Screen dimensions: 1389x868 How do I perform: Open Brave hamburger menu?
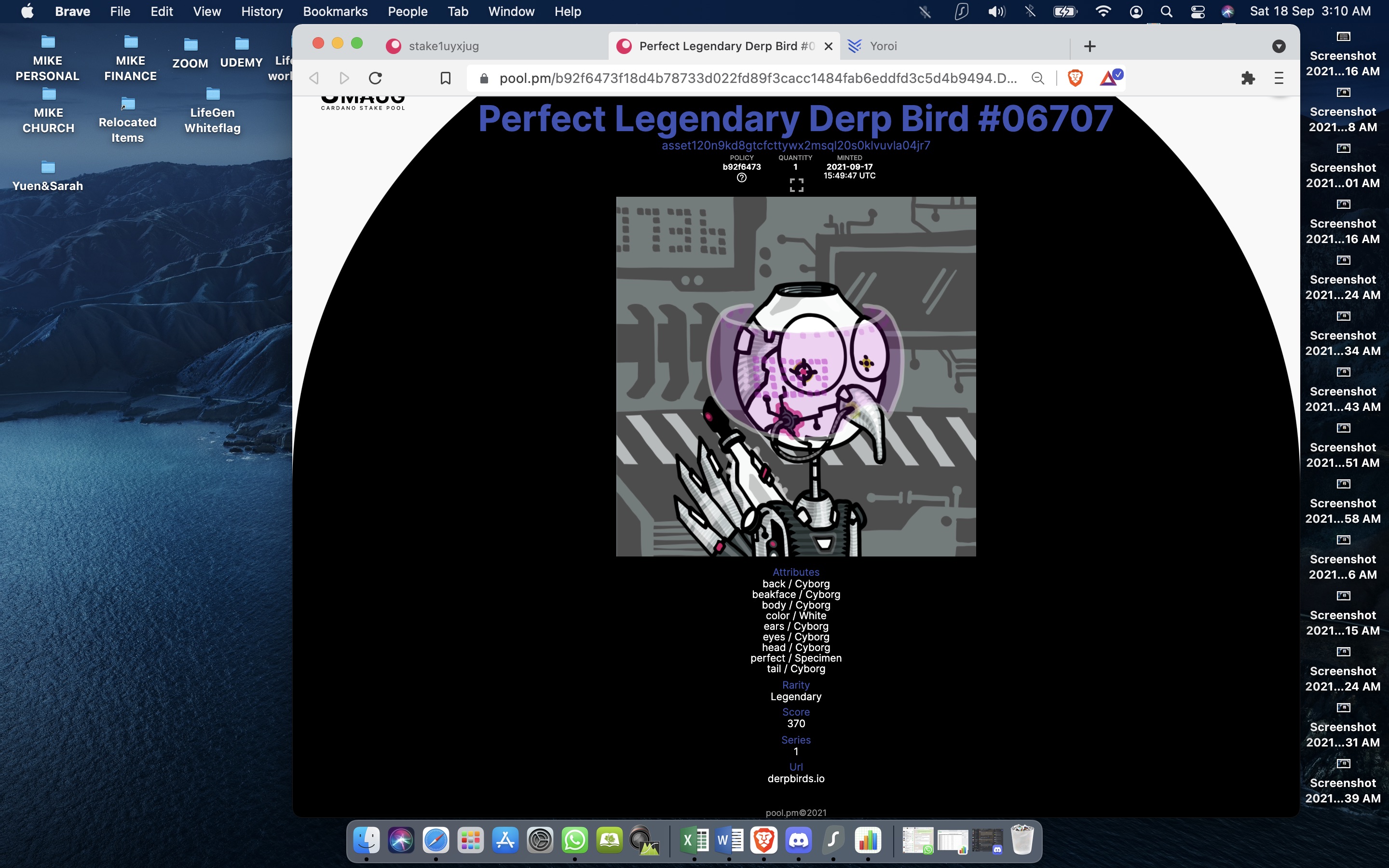point(1279,78)
